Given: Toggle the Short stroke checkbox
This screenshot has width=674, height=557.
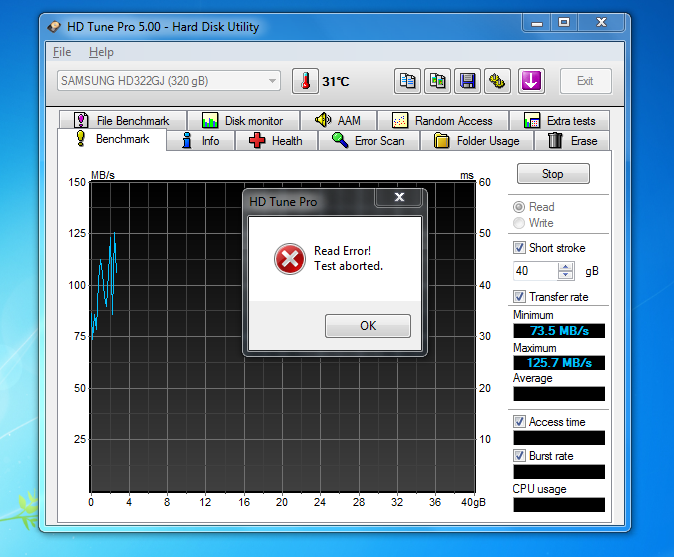Looking at the screenshot, I should [x=519, y=248].
